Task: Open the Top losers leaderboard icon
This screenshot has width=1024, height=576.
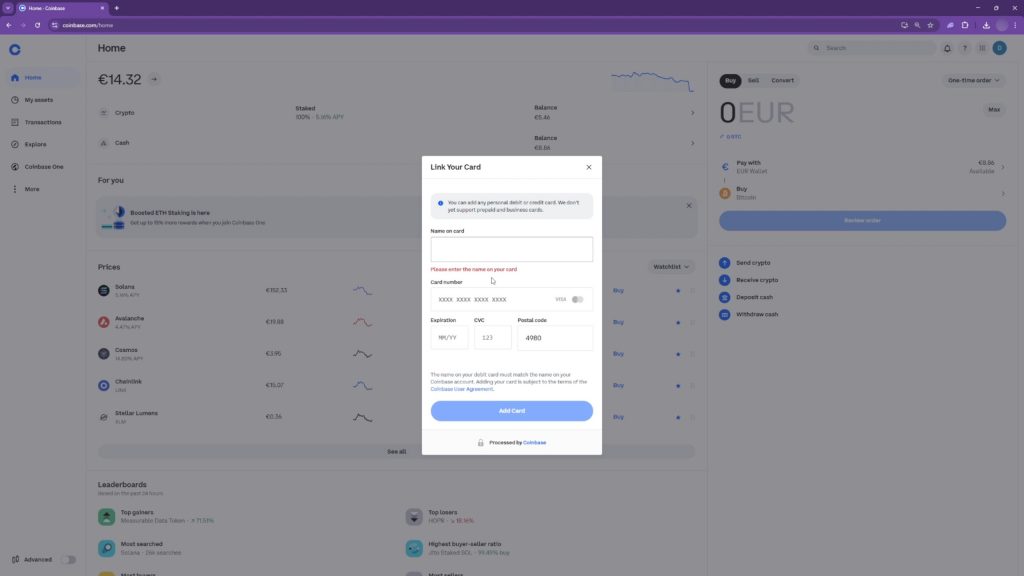Action: (x=414, y=517)
